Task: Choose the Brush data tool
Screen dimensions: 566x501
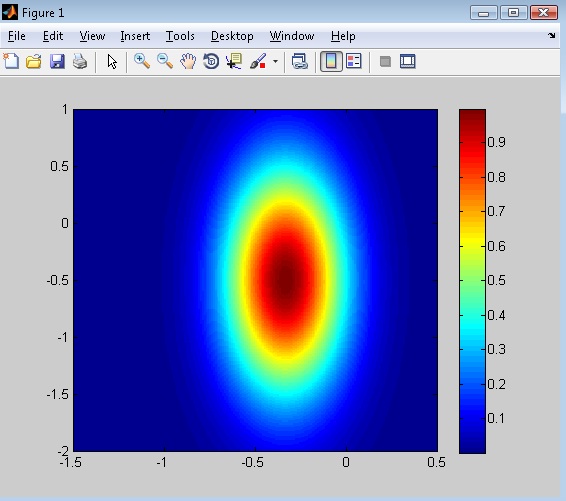Action: click(x=258, y=61)
